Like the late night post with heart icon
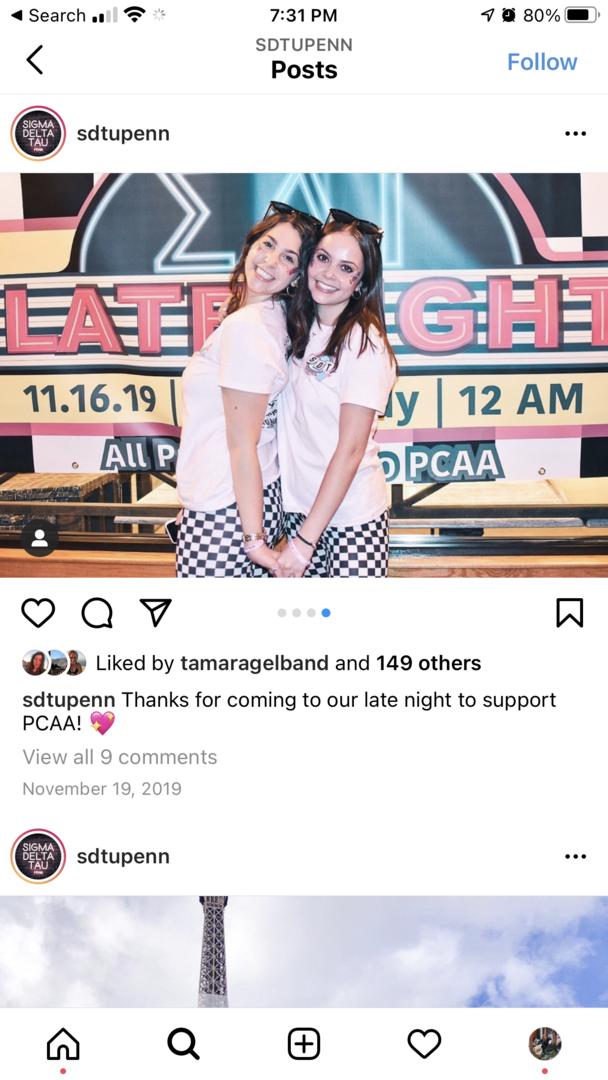The height and width of the screenshot is (1080, 608). click(x=38, y=612)
